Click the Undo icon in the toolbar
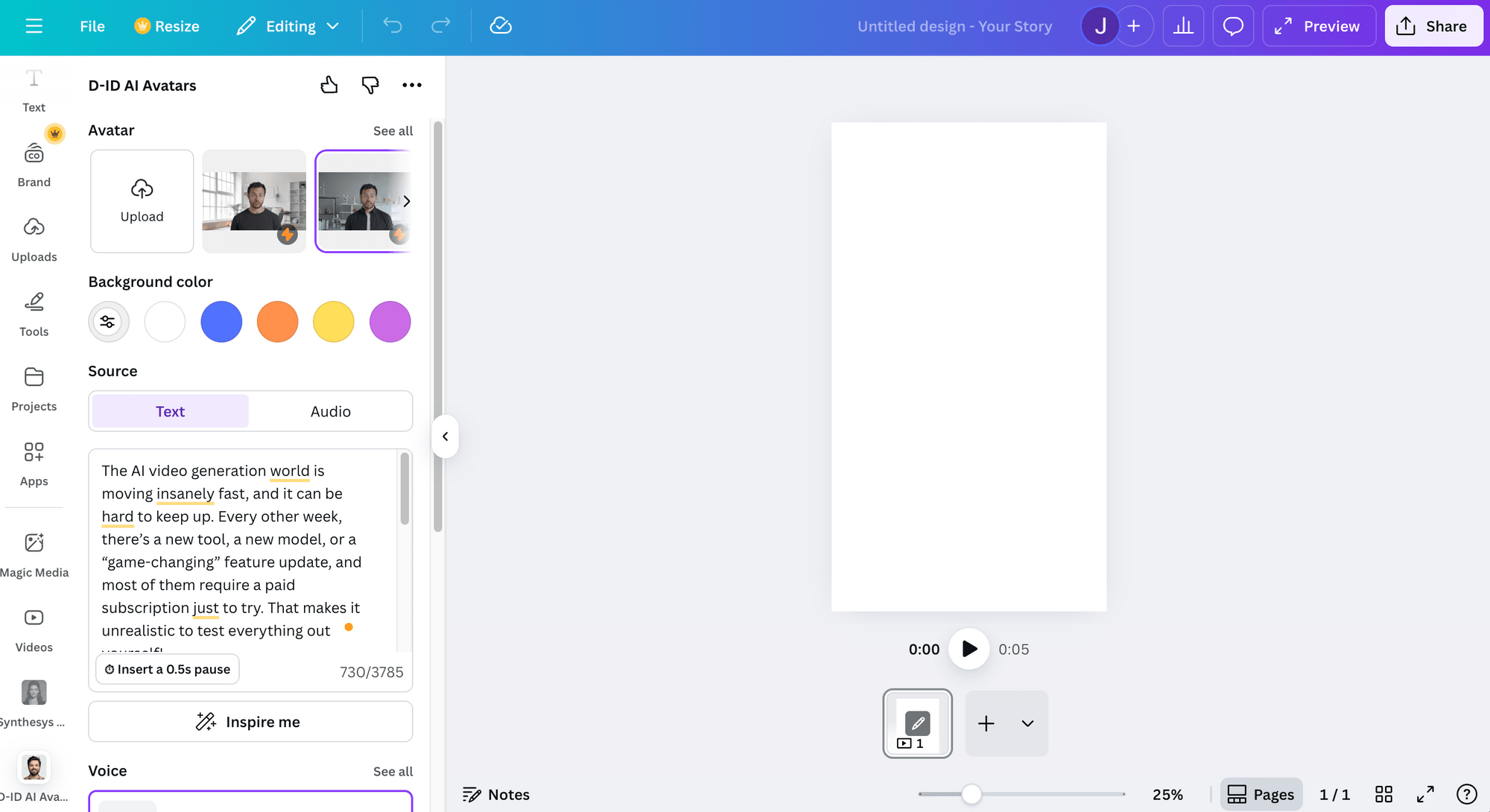 pos(393,25)
